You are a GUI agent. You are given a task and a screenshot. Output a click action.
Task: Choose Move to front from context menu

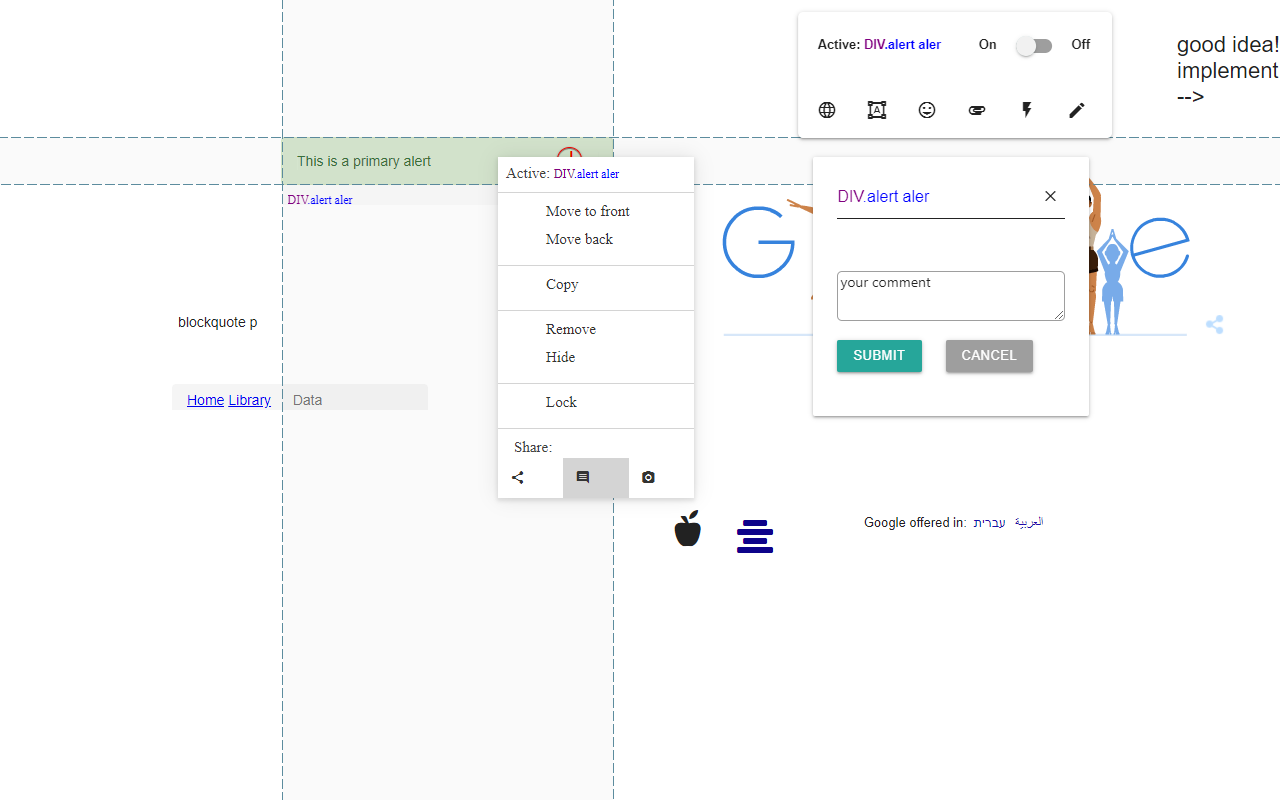pyautogui.click(x=587, y=211)
